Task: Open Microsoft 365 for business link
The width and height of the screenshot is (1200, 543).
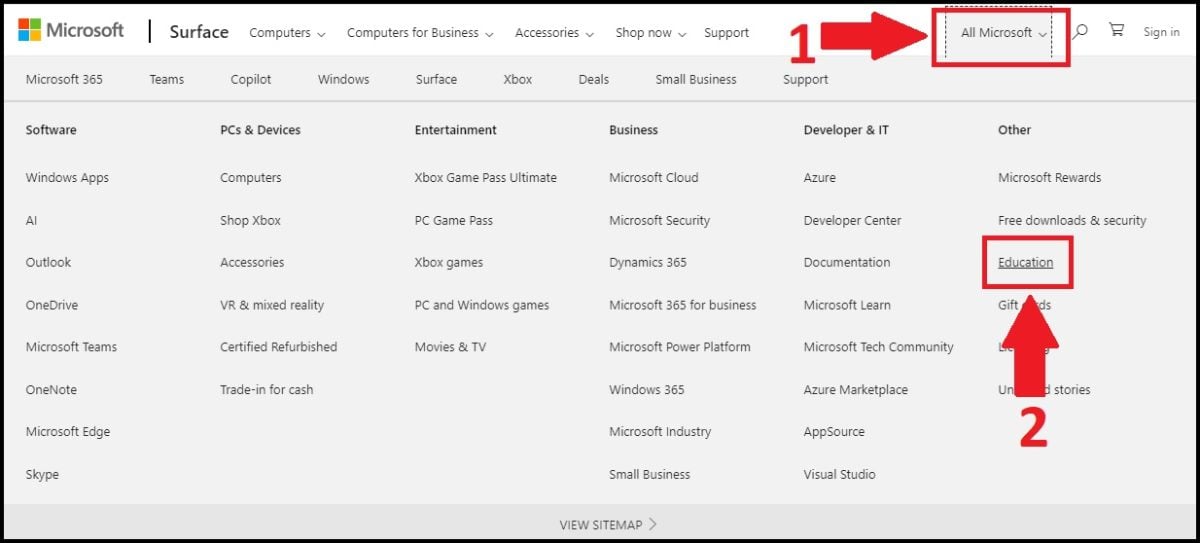Action: [683, 305]
